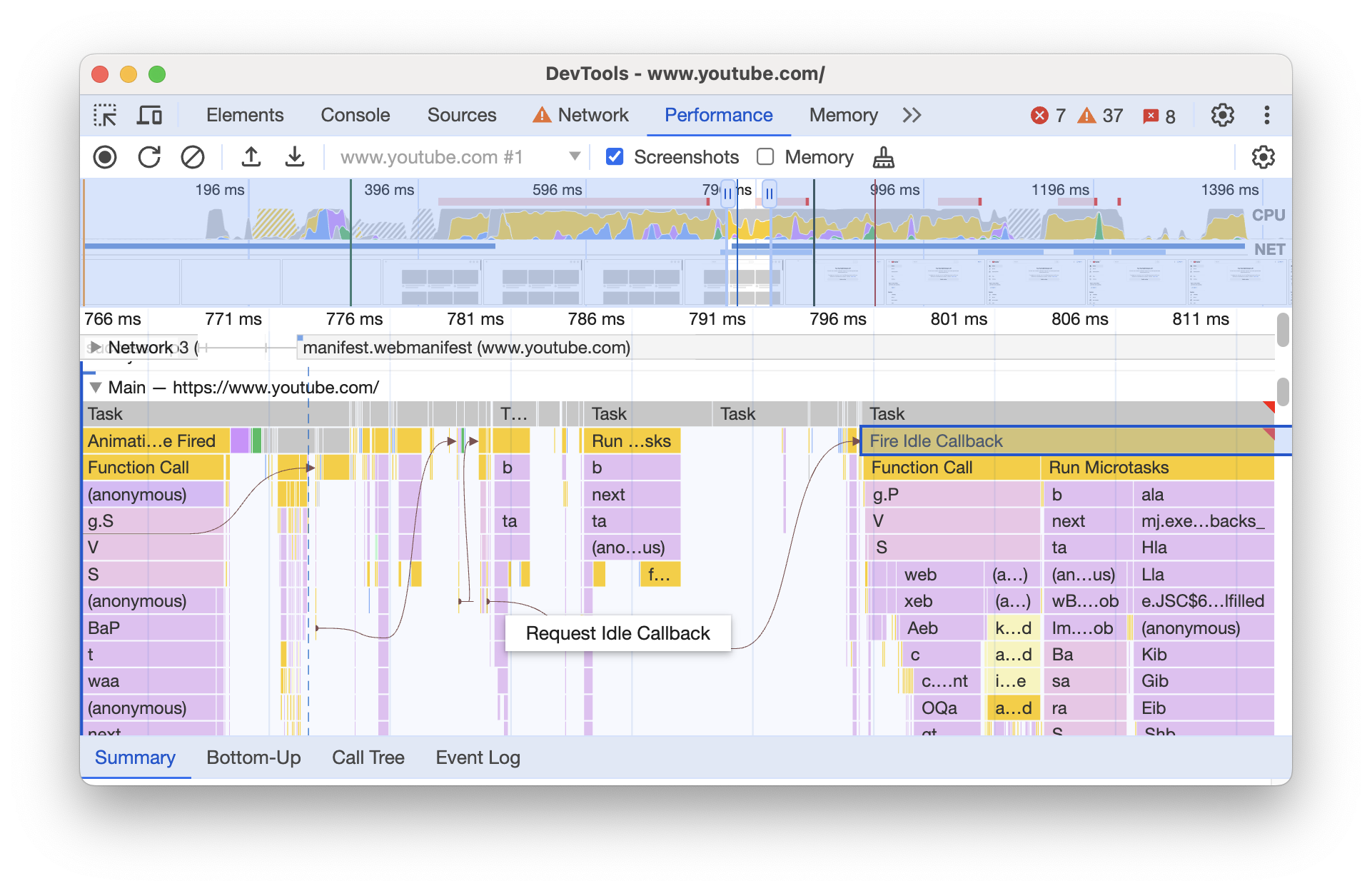Toggle the Screenshots checkbox on
The width and height of the screenshot is (1372, 891).
(614, 156)
